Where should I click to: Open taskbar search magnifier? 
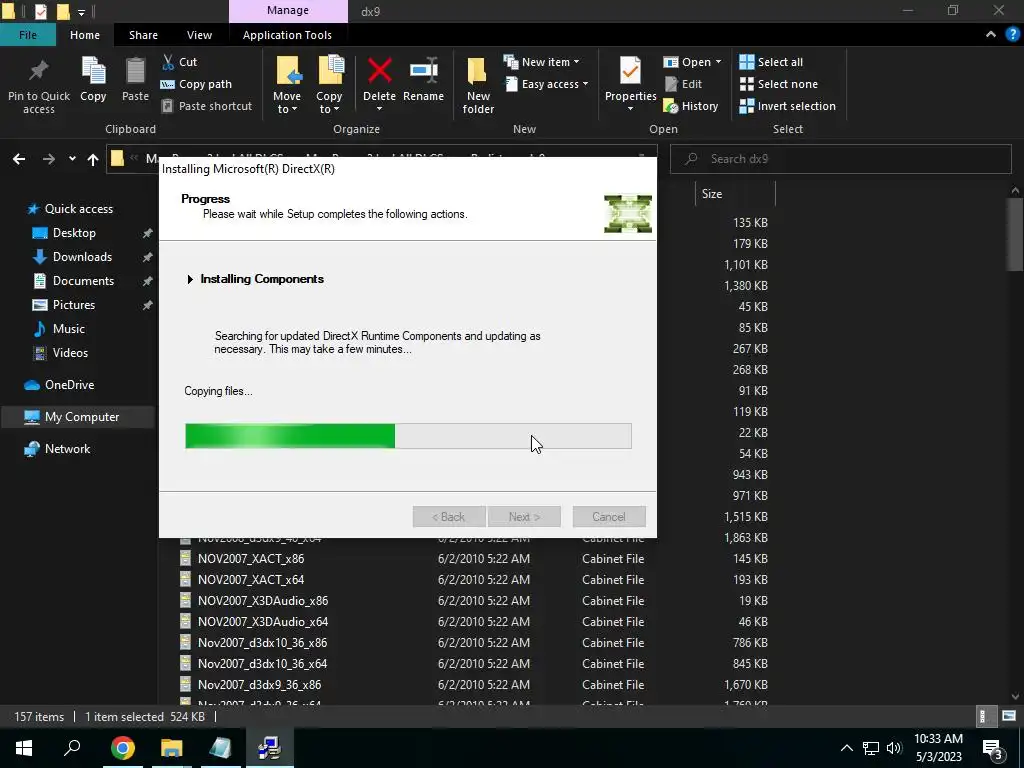(72, 748)
